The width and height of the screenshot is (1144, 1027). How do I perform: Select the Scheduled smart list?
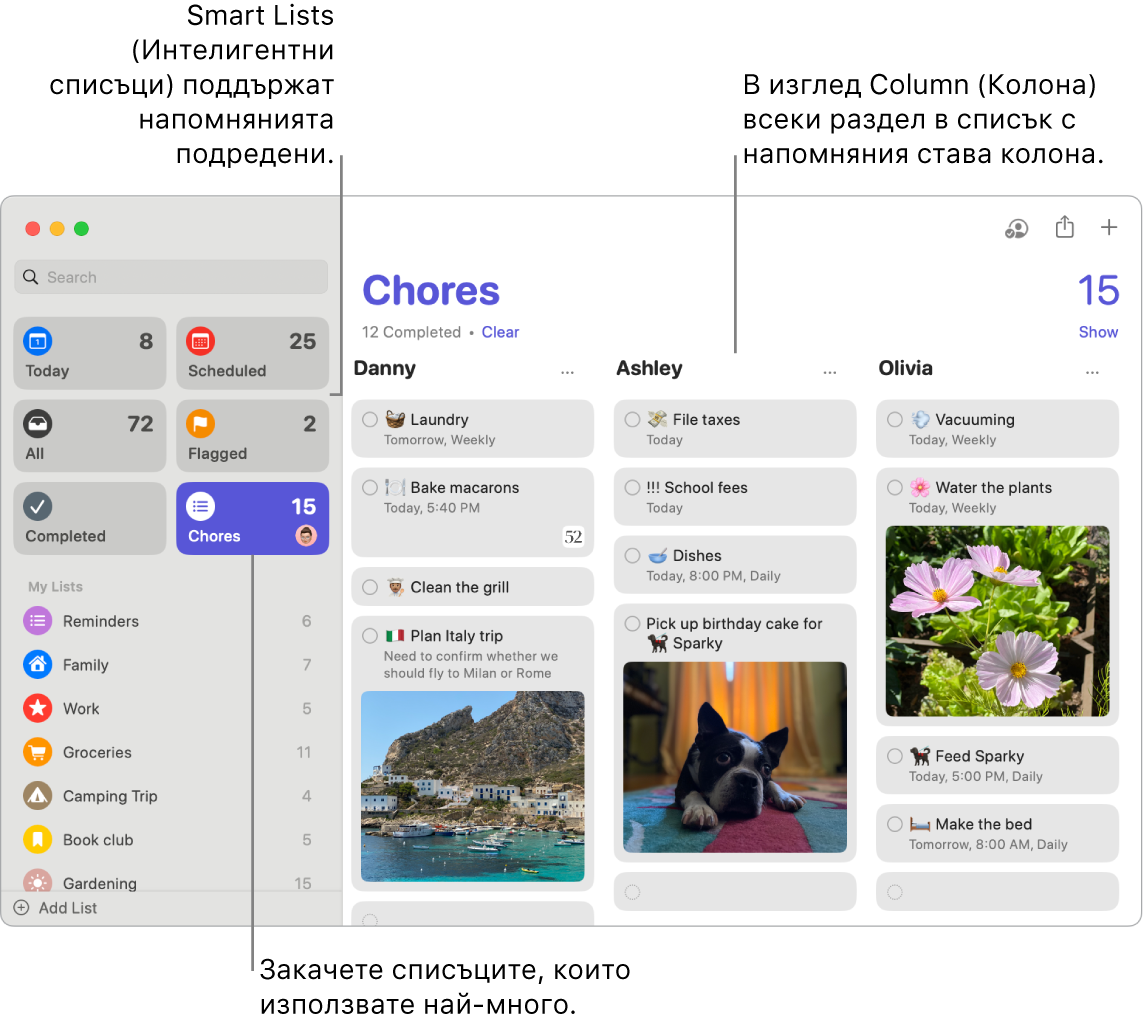(x=252, y=353)
